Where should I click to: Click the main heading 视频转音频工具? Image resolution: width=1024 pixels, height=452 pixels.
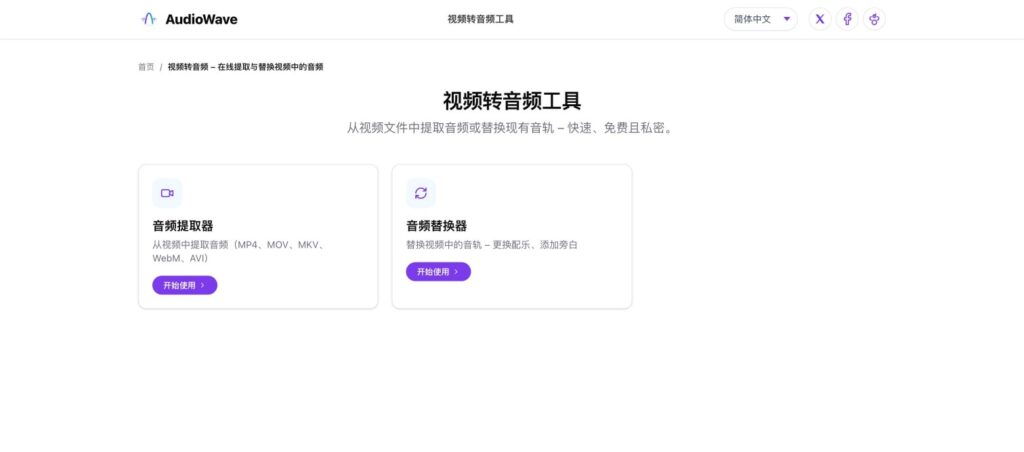[512, 101]
